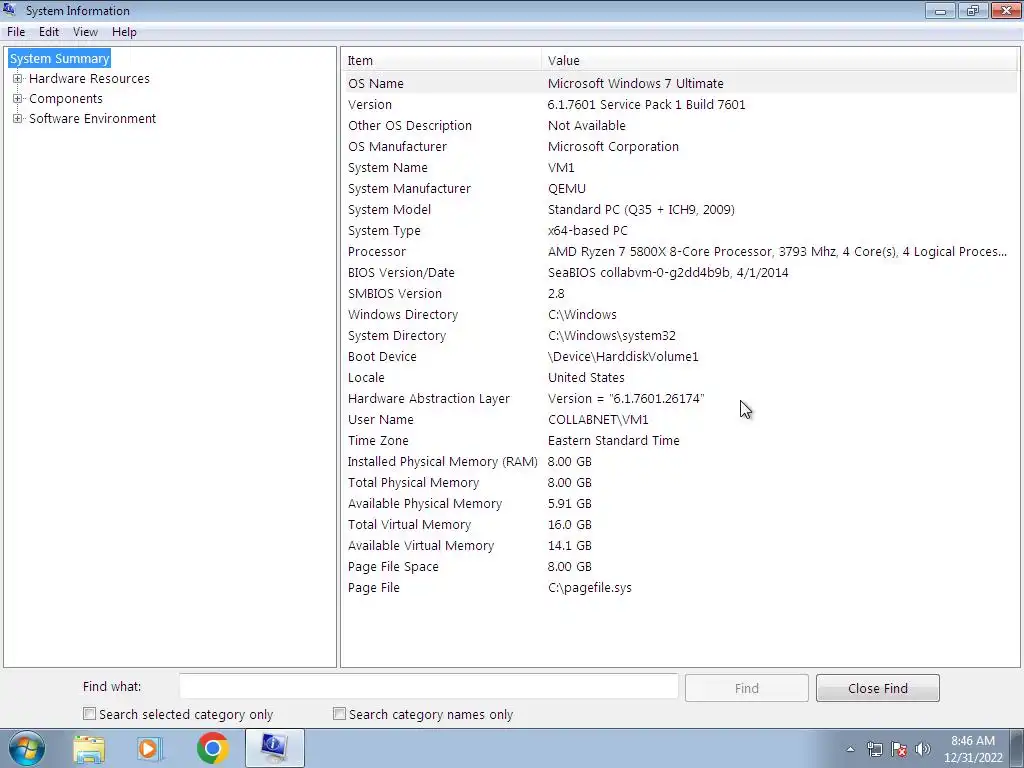Expand the Components tree node
The width and height of the screenshot is (1024, 768).
18,99
